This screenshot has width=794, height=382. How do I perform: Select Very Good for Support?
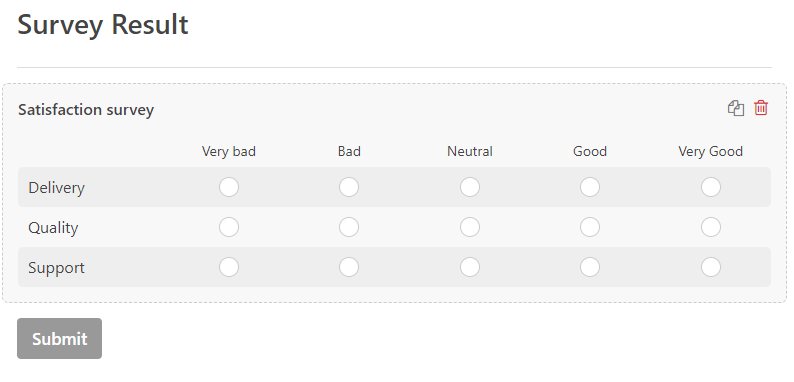(711, 267)
